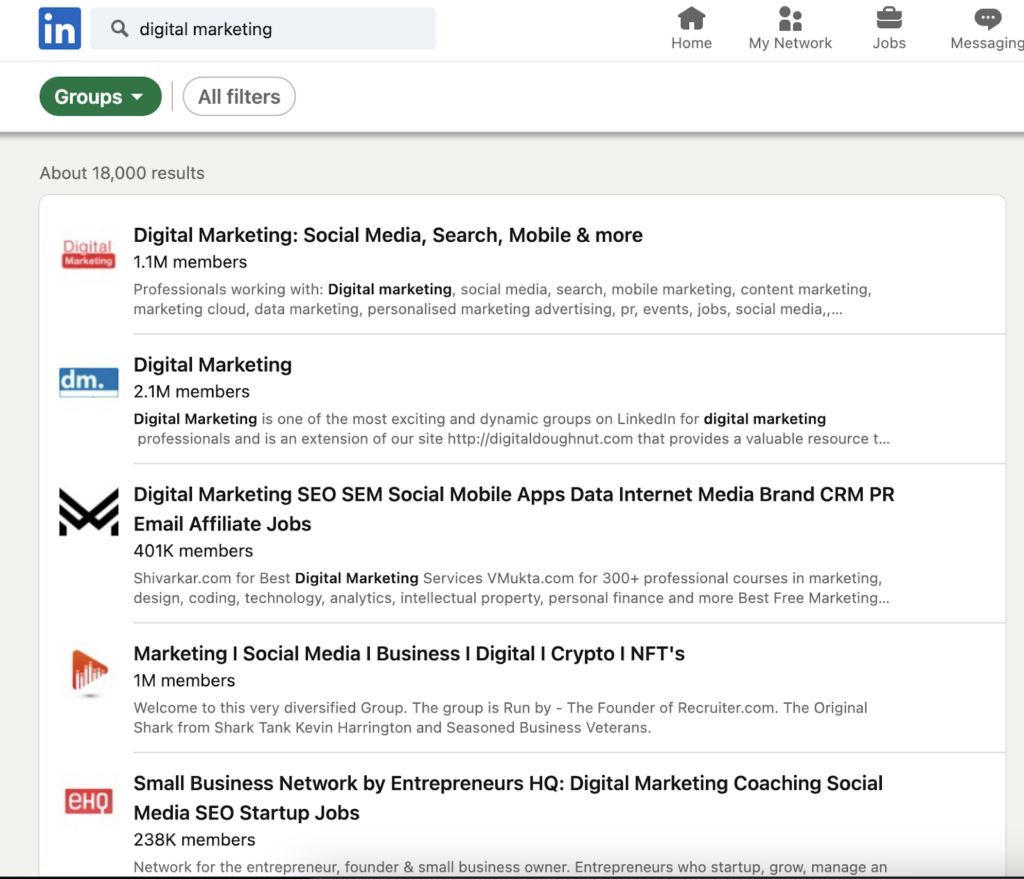Viewport: 1024px width, 879px height.
Task: Open the 'Digital Marketing SEO SEM Social Mobile Apps' group
Action: (514, 509)
